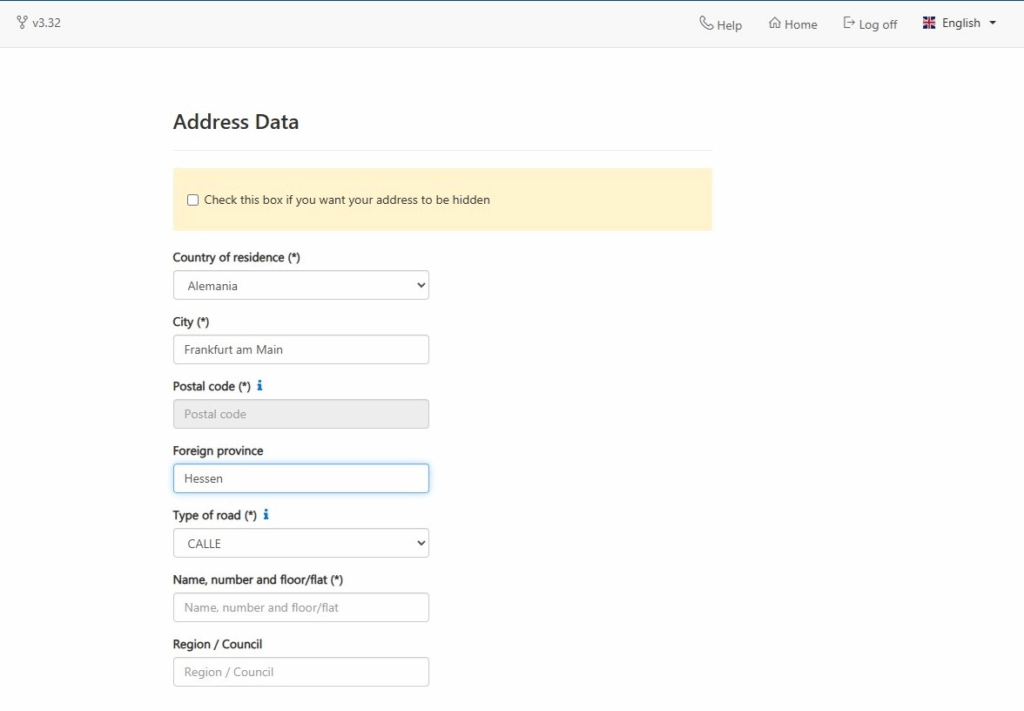
Task: Click the info icon beside Type of road
Action: pos(266,515)
